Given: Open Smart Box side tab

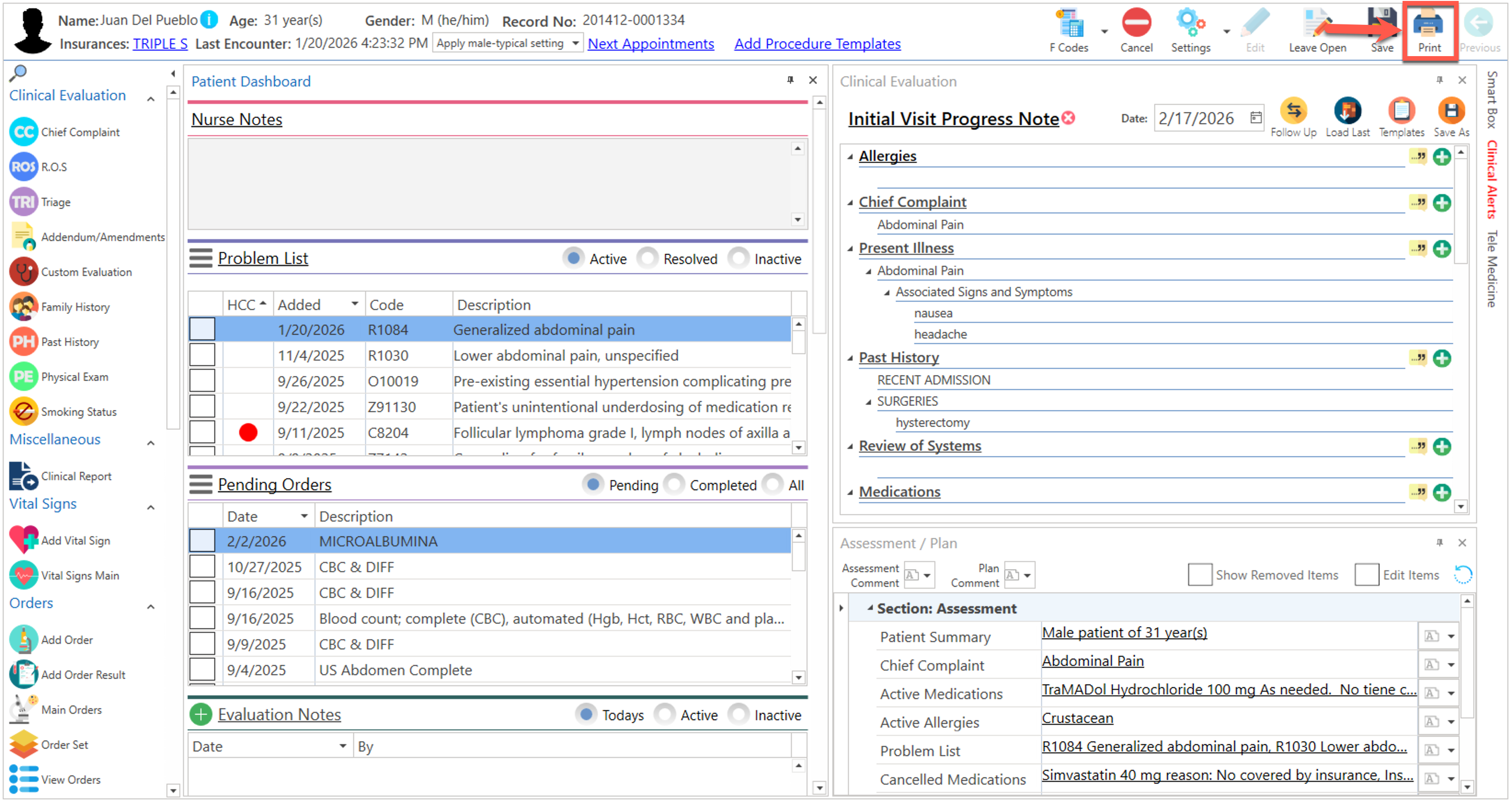Looking at the screenshot, I should (x=1493, y=100).
